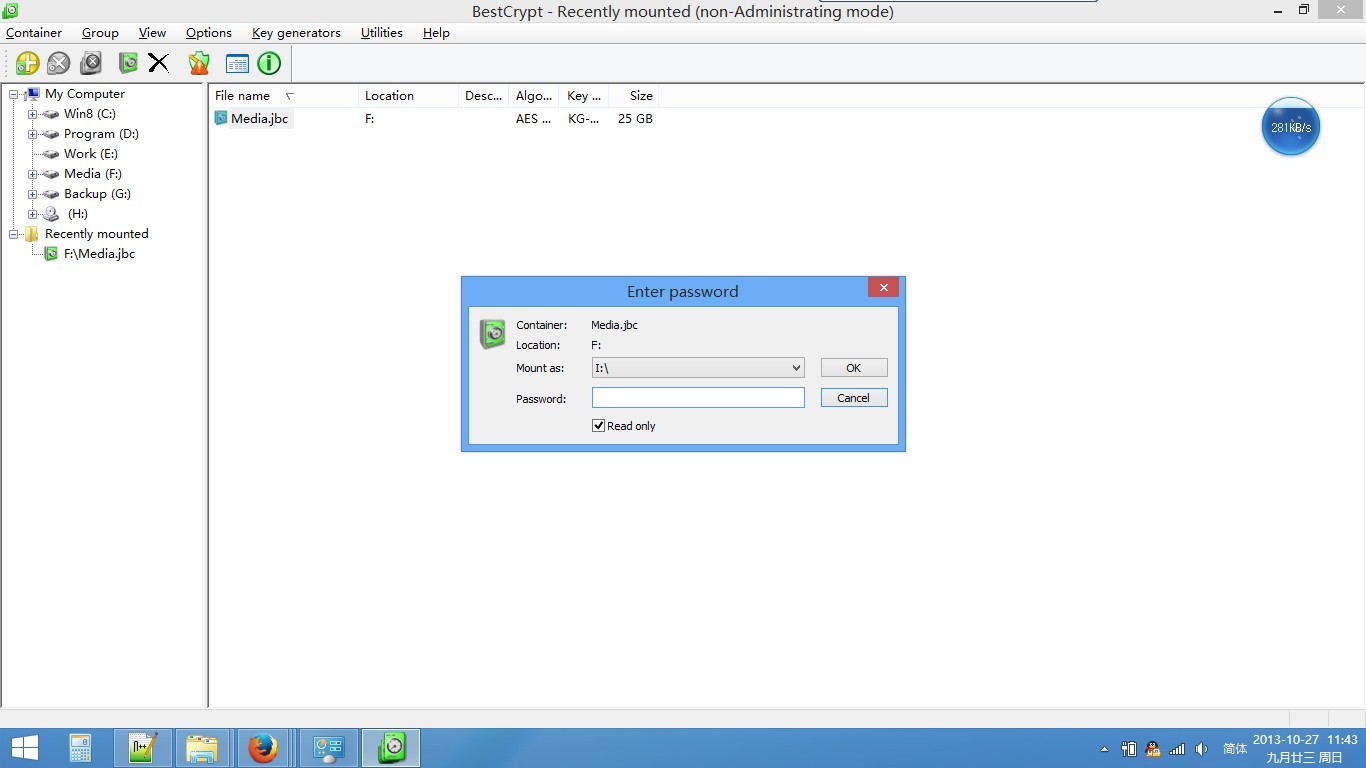Open Calculator from the taskbar
This screenshot has width=1366, height=768.
(80, 748)
